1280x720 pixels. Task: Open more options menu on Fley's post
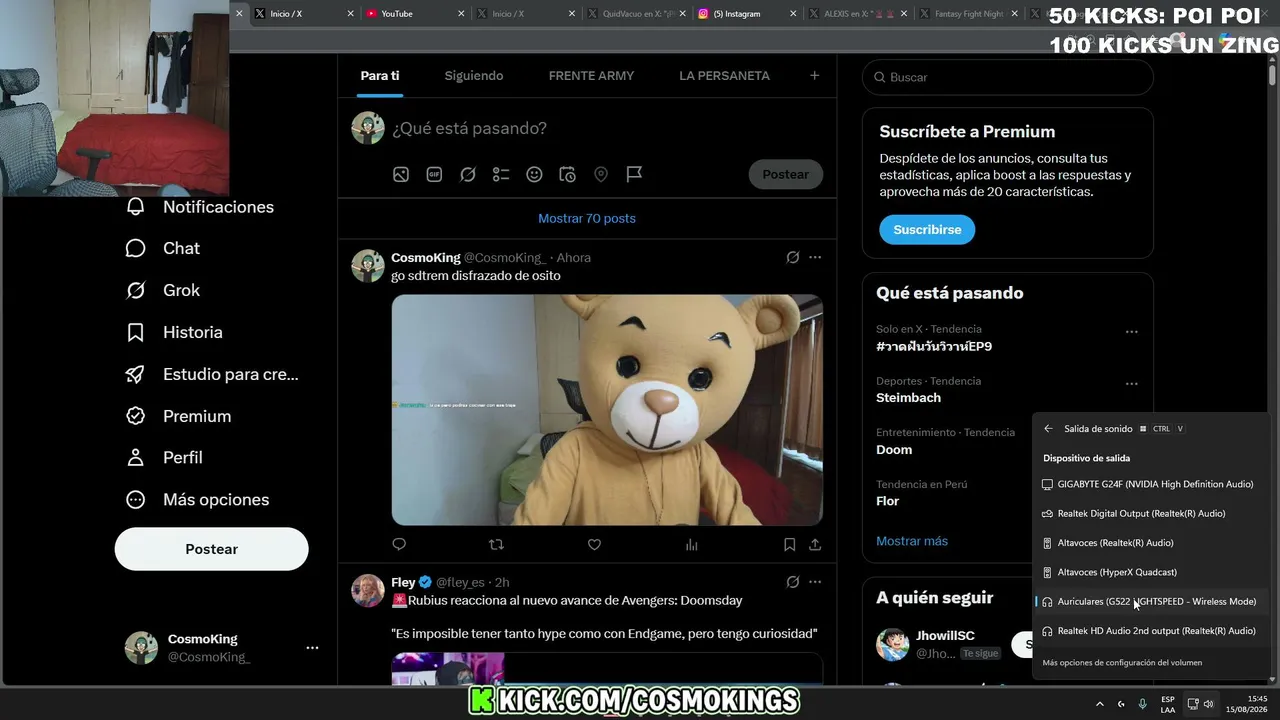click(815, 582)
